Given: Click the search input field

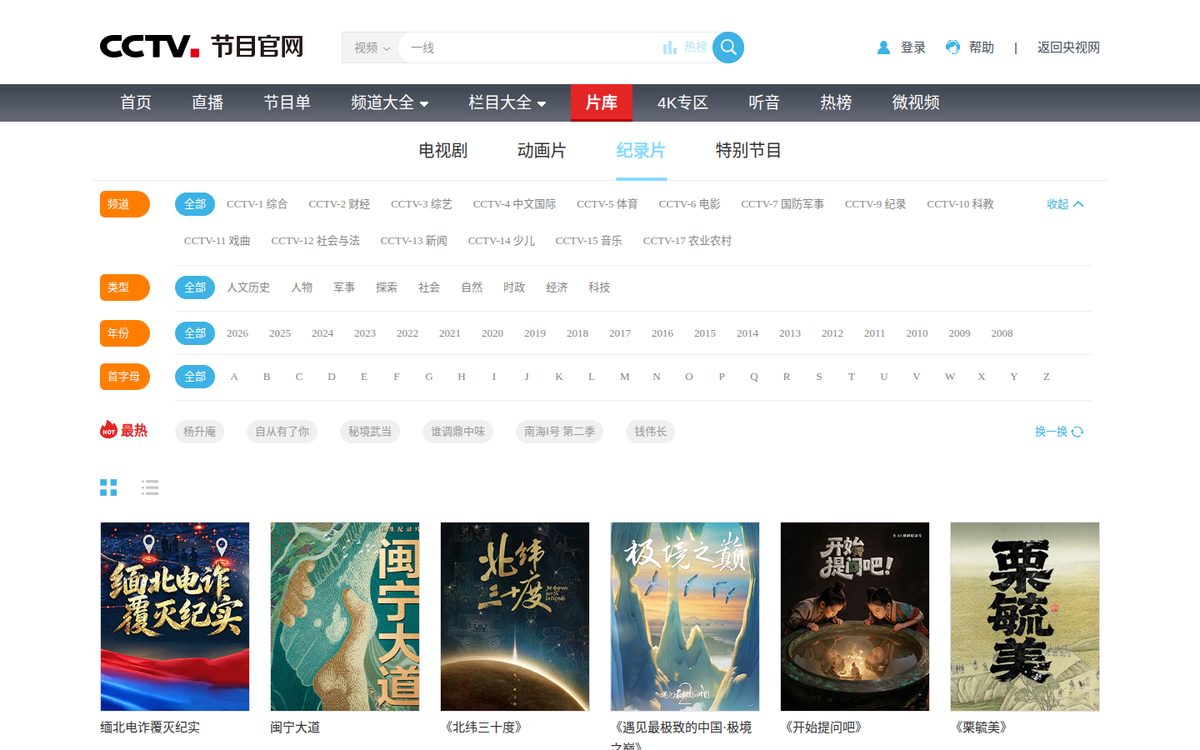Looking at the screenshot, I should [530, 47].
